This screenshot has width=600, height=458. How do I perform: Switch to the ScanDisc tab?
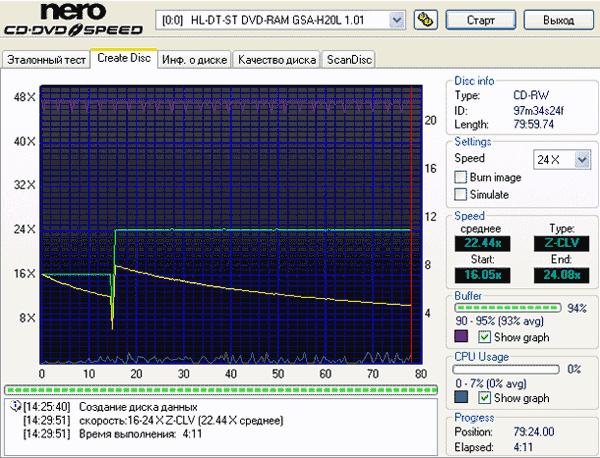349,60
